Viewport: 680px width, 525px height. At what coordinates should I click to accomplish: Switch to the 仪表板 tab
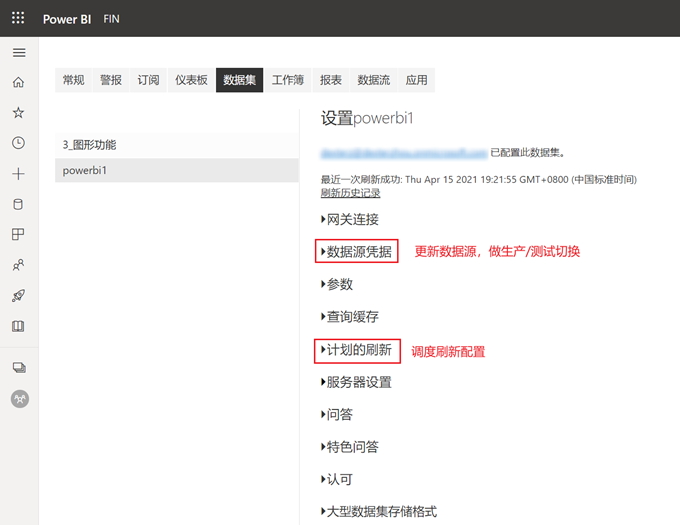(x=191, y=80)
